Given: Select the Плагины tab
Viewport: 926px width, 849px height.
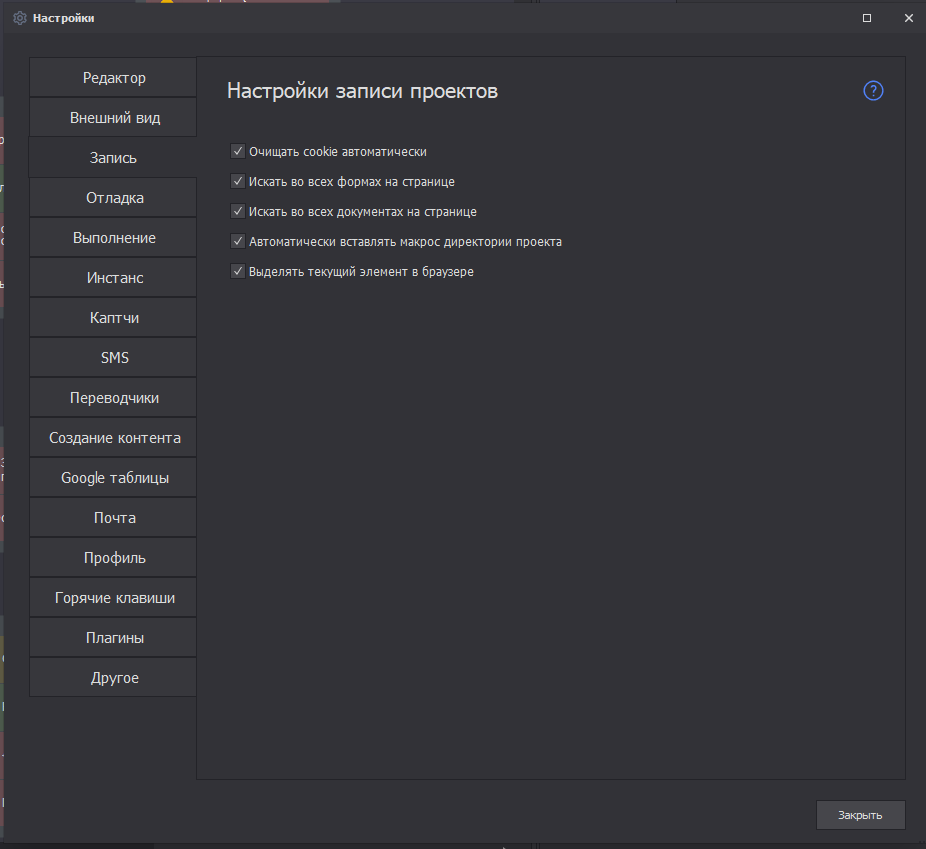Looking at the screenshot, I should (x=114, y=638).
